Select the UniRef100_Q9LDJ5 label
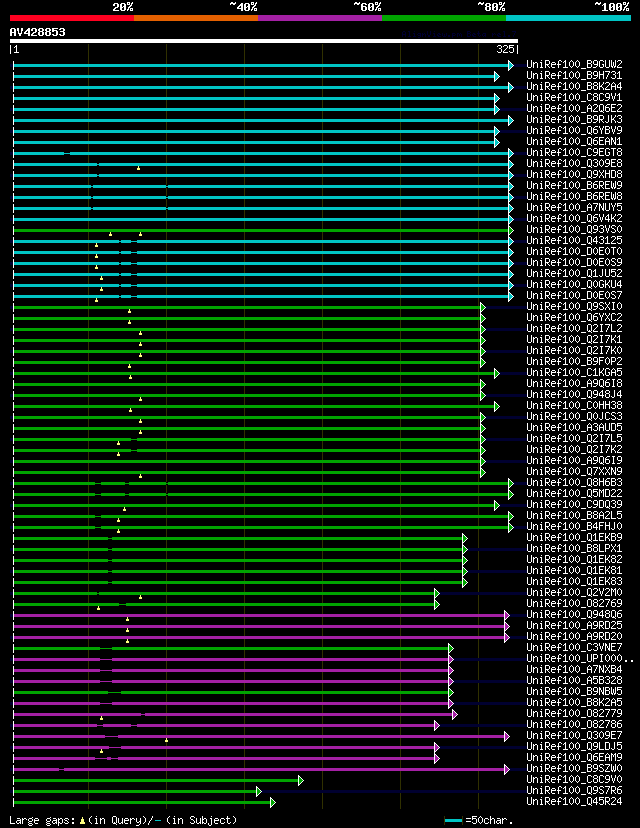Screen dimensions: 640x828 [x=575, y=746]
